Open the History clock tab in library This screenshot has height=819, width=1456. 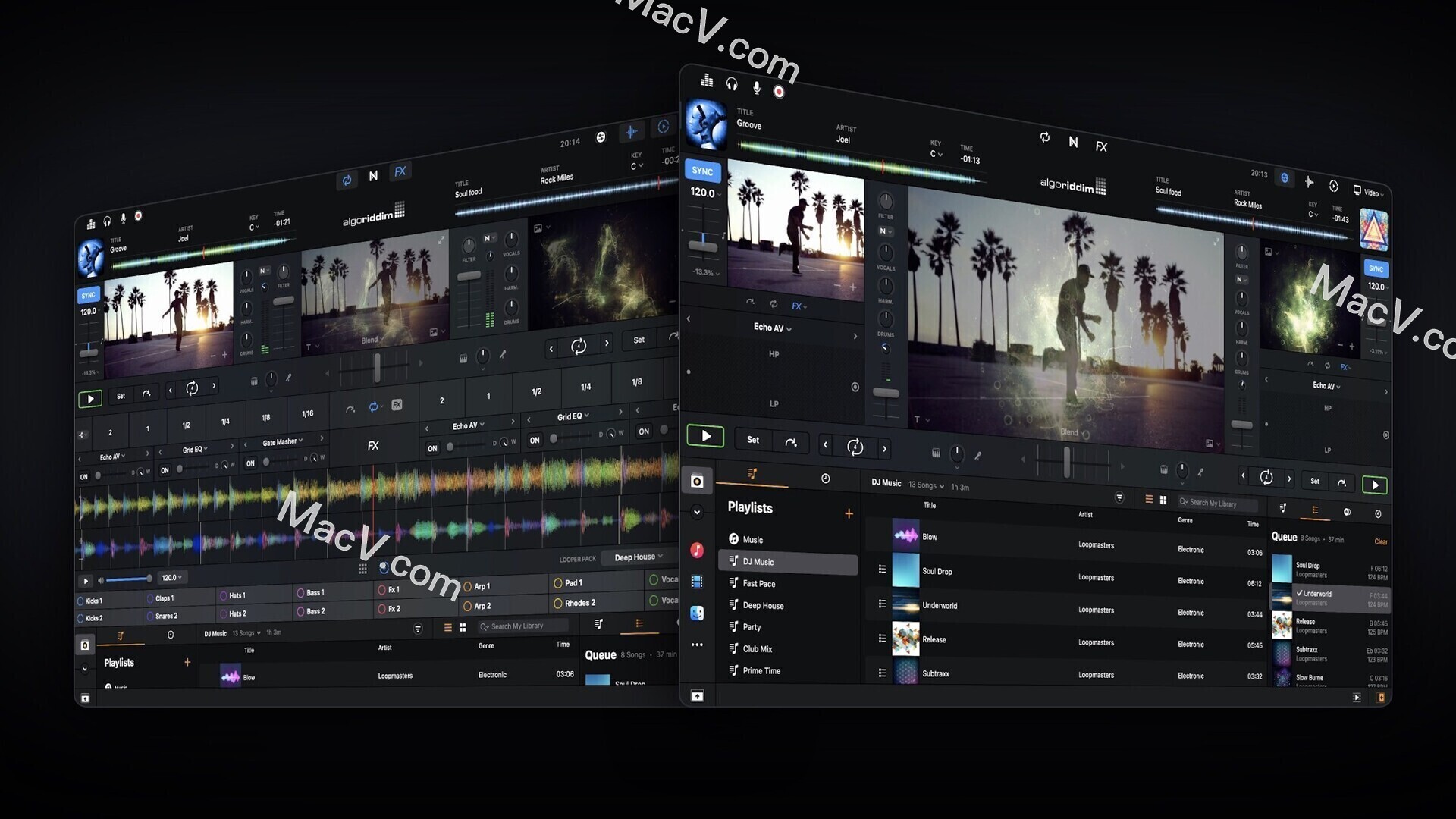pyautogui.click(x=826, y=479)
